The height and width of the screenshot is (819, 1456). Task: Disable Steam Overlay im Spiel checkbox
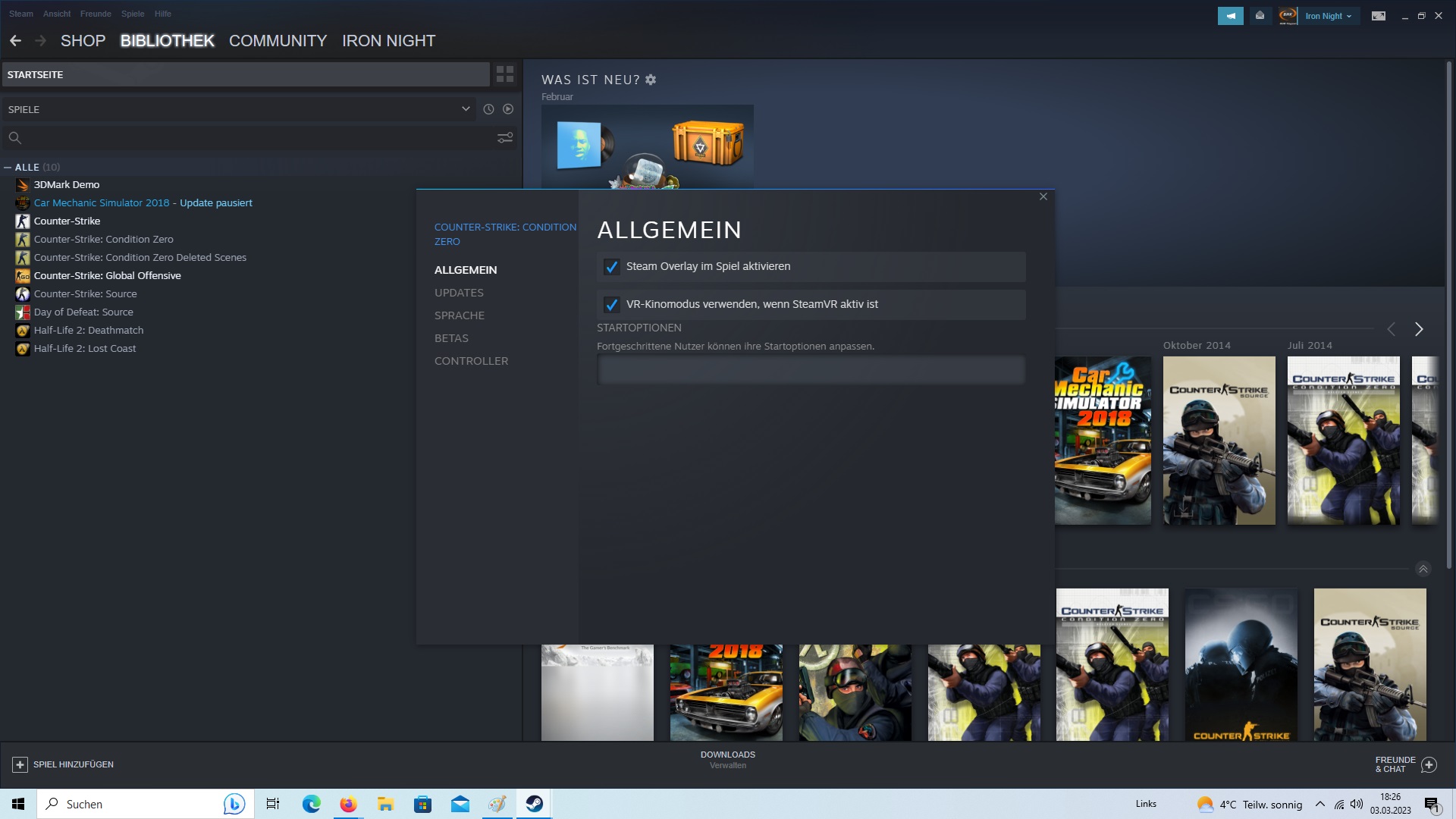[611, 267]
